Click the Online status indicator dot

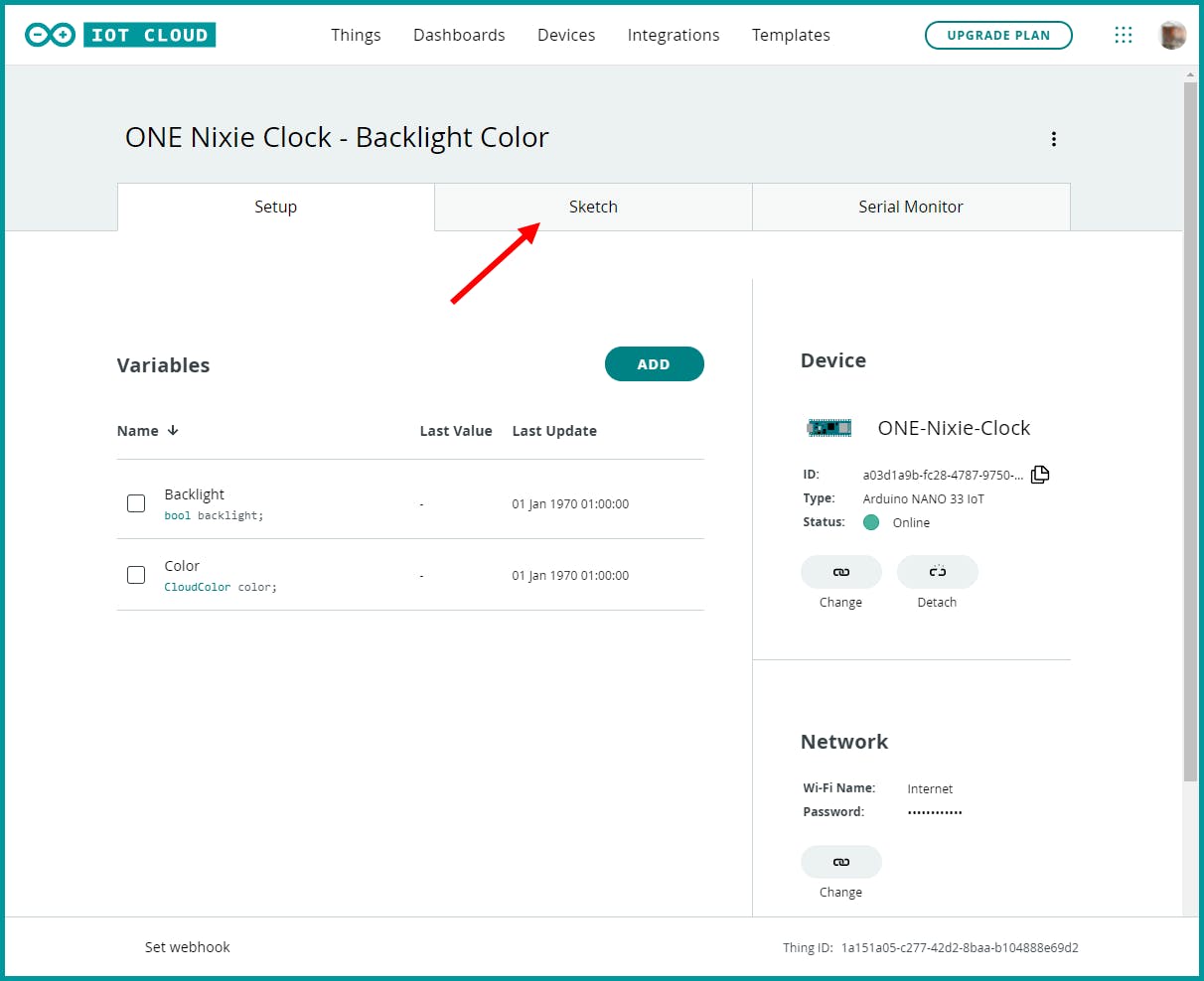(x=871, y=522)
